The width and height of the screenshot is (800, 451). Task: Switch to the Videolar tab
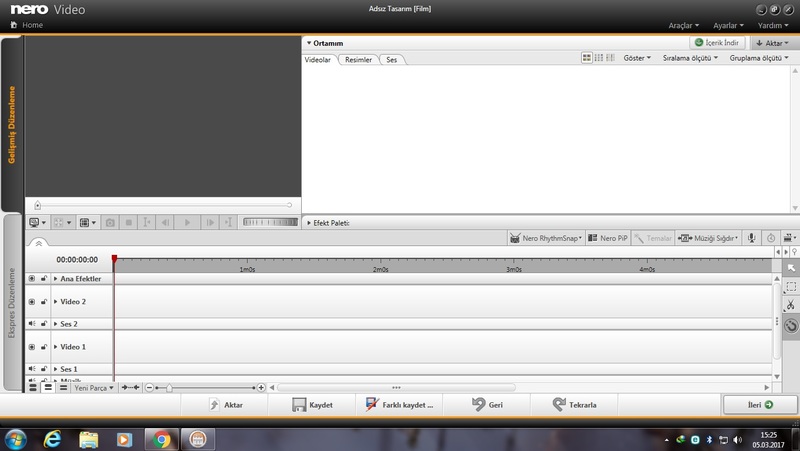click(317, 60)
